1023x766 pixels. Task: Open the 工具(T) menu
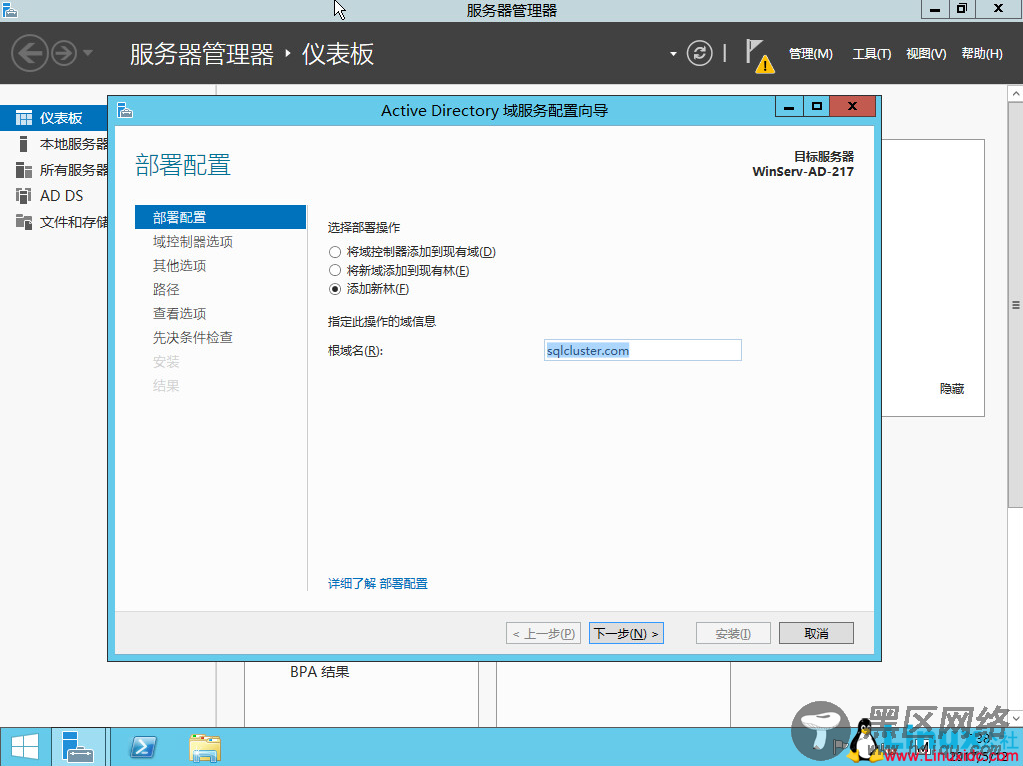[x=872, y=54]
